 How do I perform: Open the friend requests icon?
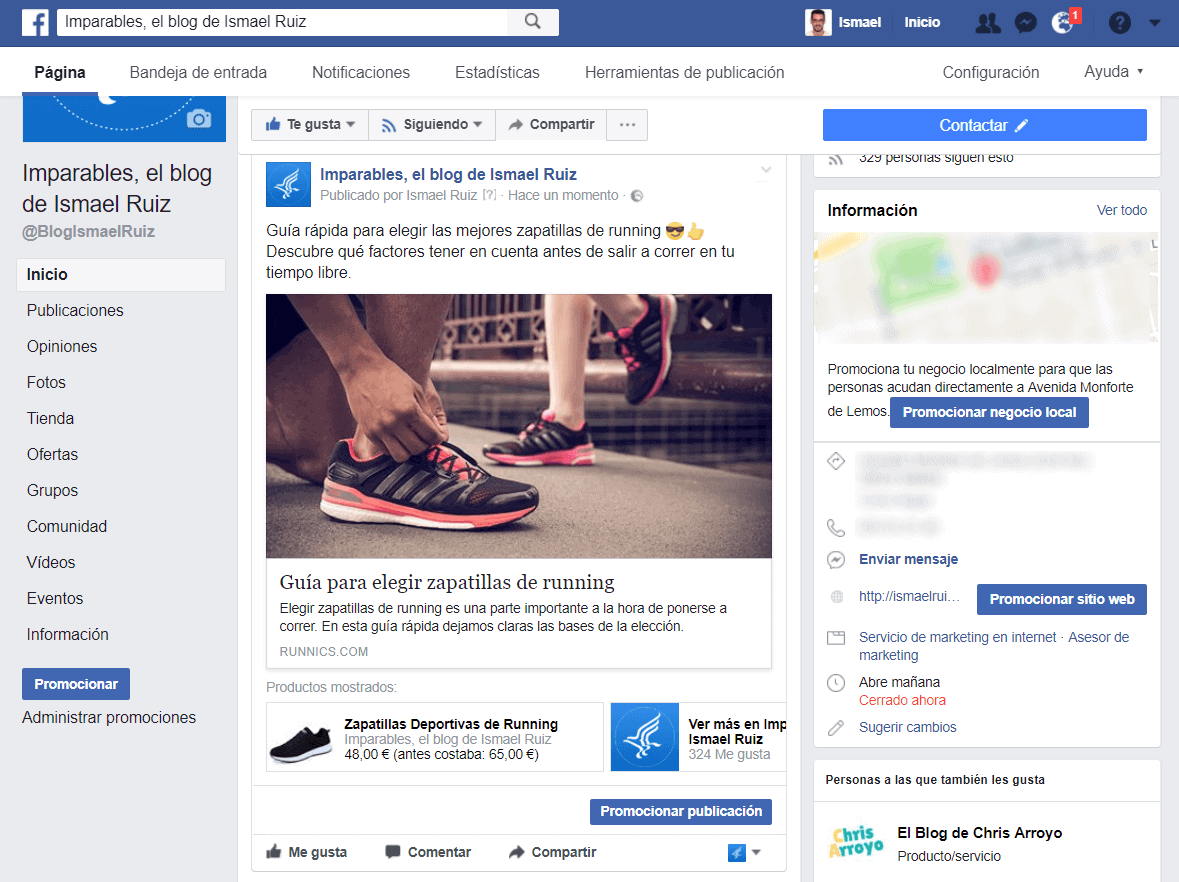coord(987,23)
